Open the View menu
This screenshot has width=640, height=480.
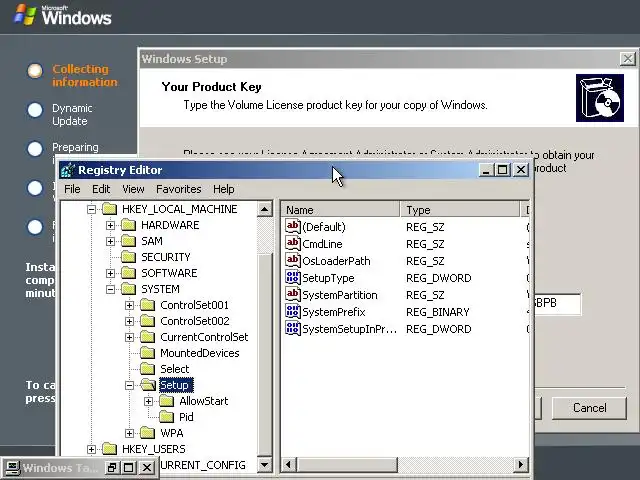[133, 189]
